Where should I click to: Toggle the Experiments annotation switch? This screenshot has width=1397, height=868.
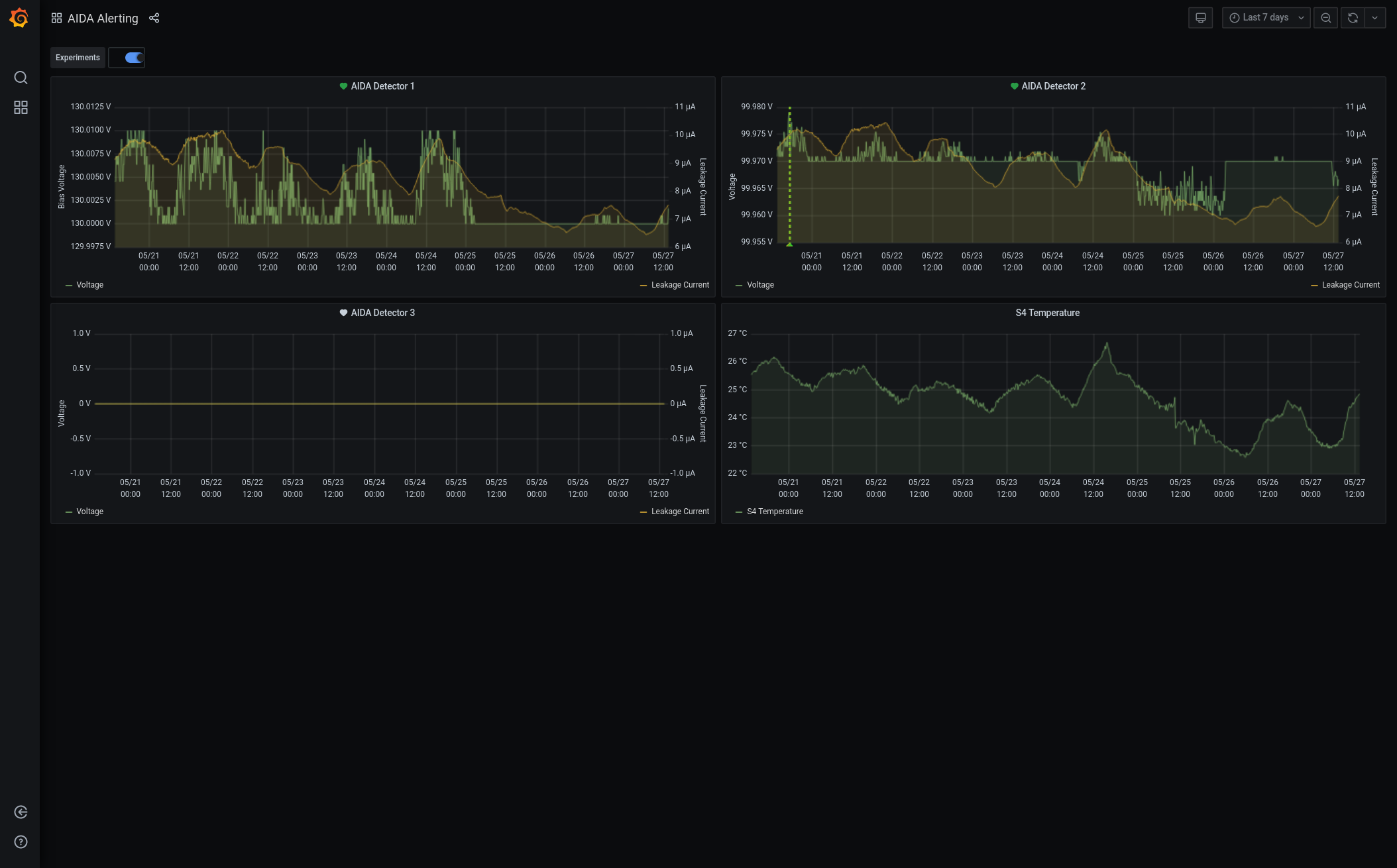pos(133,58)
